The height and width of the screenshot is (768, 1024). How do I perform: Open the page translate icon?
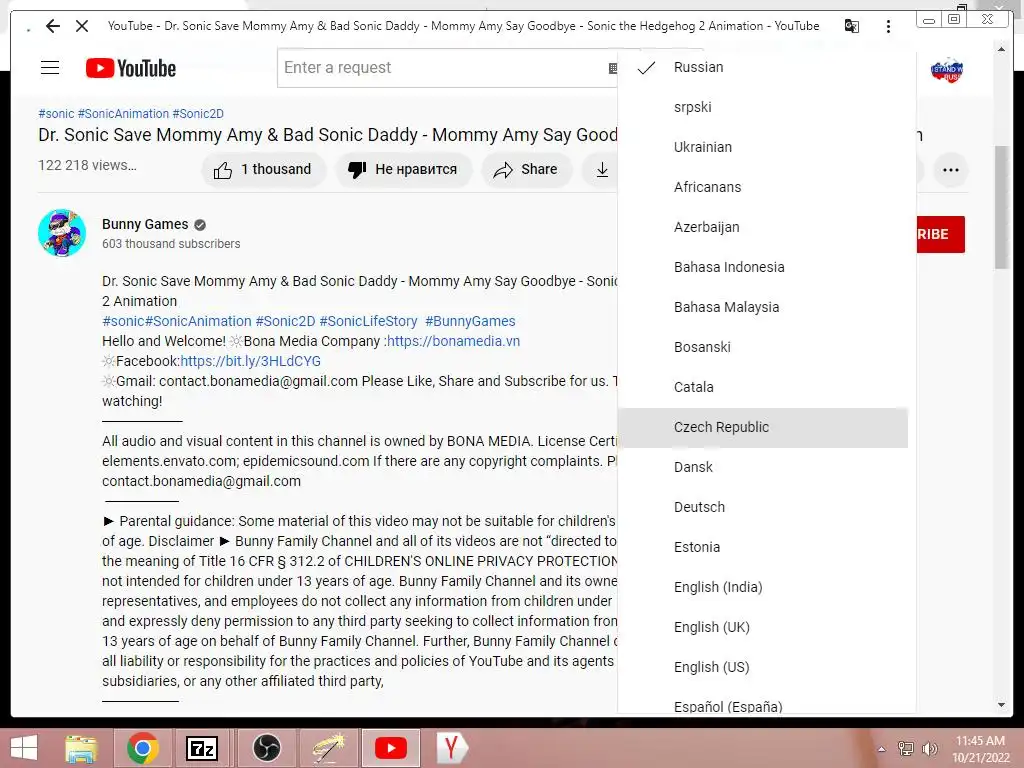[852, 26]
